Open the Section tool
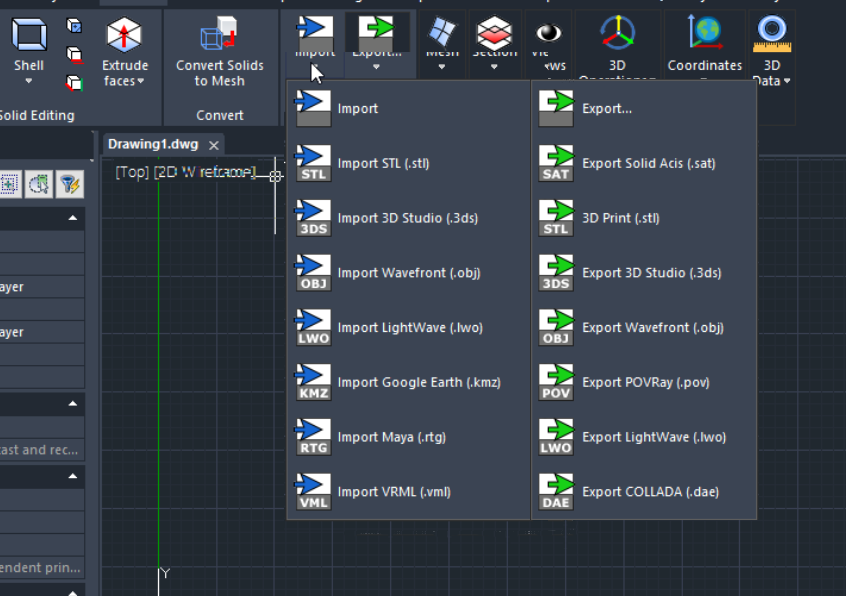The height and width of the screenshot is (596, 846). tap(494, 30)
